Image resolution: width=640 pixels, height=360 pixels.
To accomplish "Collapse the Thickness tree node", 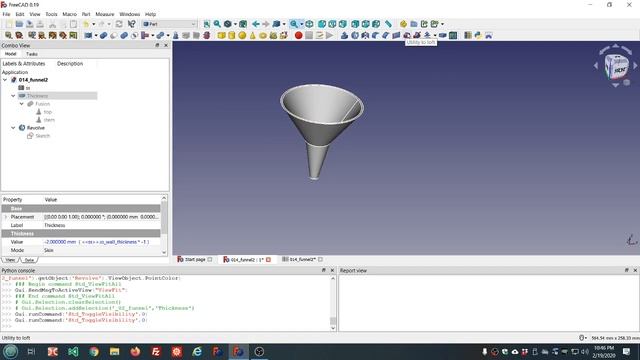I will click(x=13, y=96).
